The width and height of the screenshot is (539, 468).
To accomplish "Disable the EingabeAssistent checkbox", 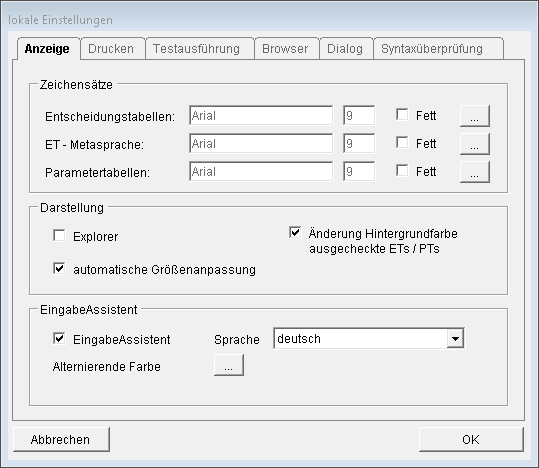I will pyautogui.click(x=59, y=338).
